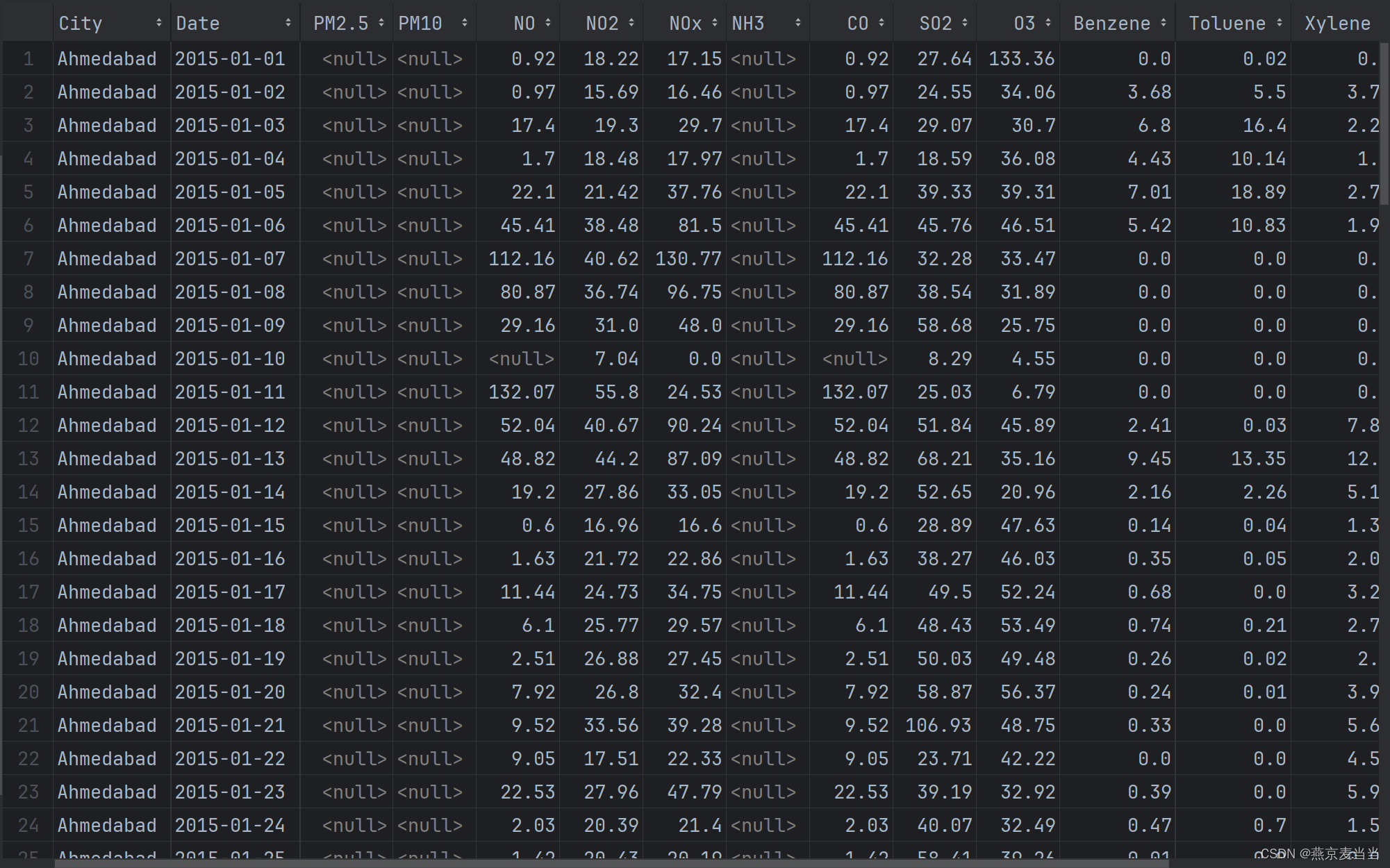This screenshot has width=1390, height=868.
Task: Click NH3 column sort arrows
Action: [798, 23]
